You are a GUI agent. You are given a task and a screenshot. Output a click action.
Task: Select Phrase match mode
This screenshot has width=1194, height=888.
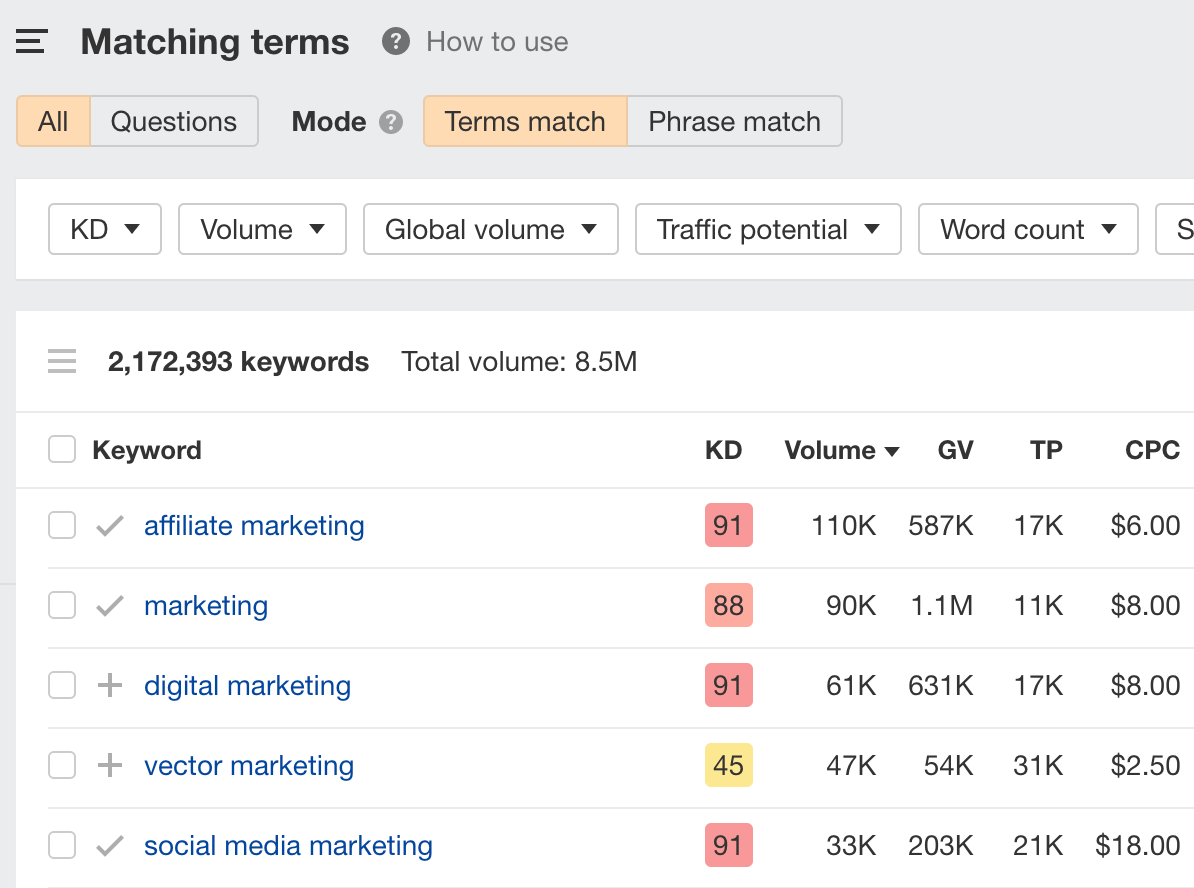(x=734, y=121)
